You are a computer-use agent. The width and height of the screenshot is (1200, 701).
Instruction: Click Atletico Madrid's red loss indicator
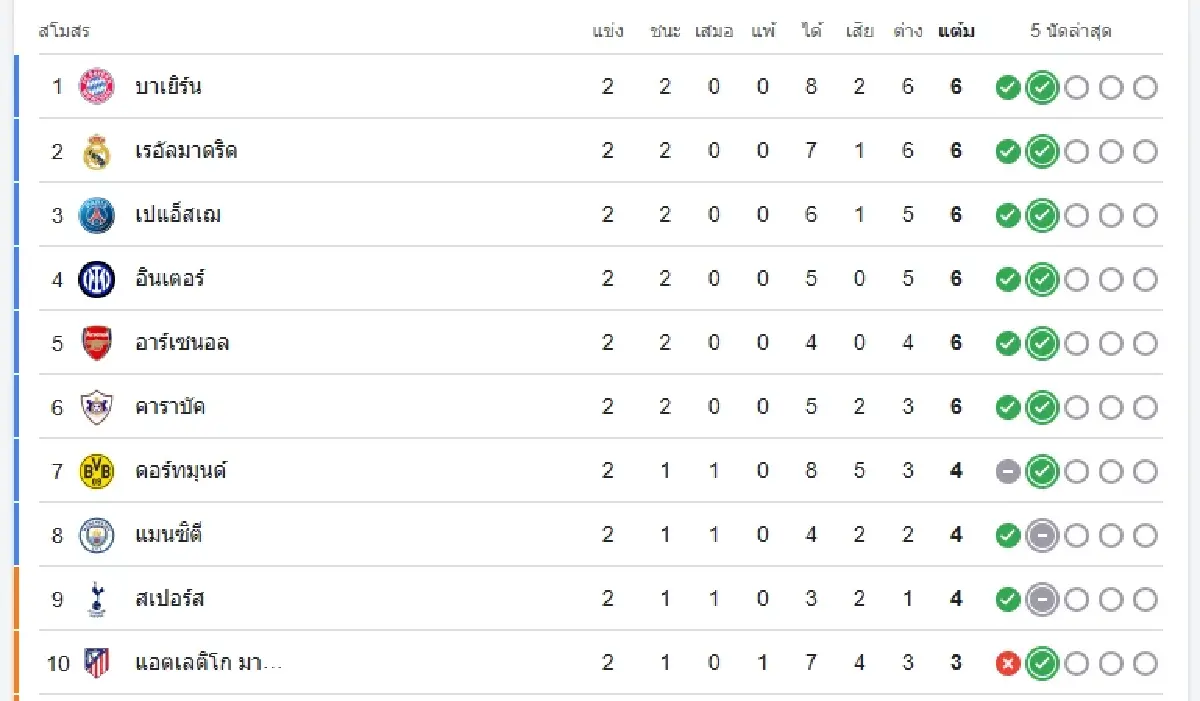[x=1007, y=662]
